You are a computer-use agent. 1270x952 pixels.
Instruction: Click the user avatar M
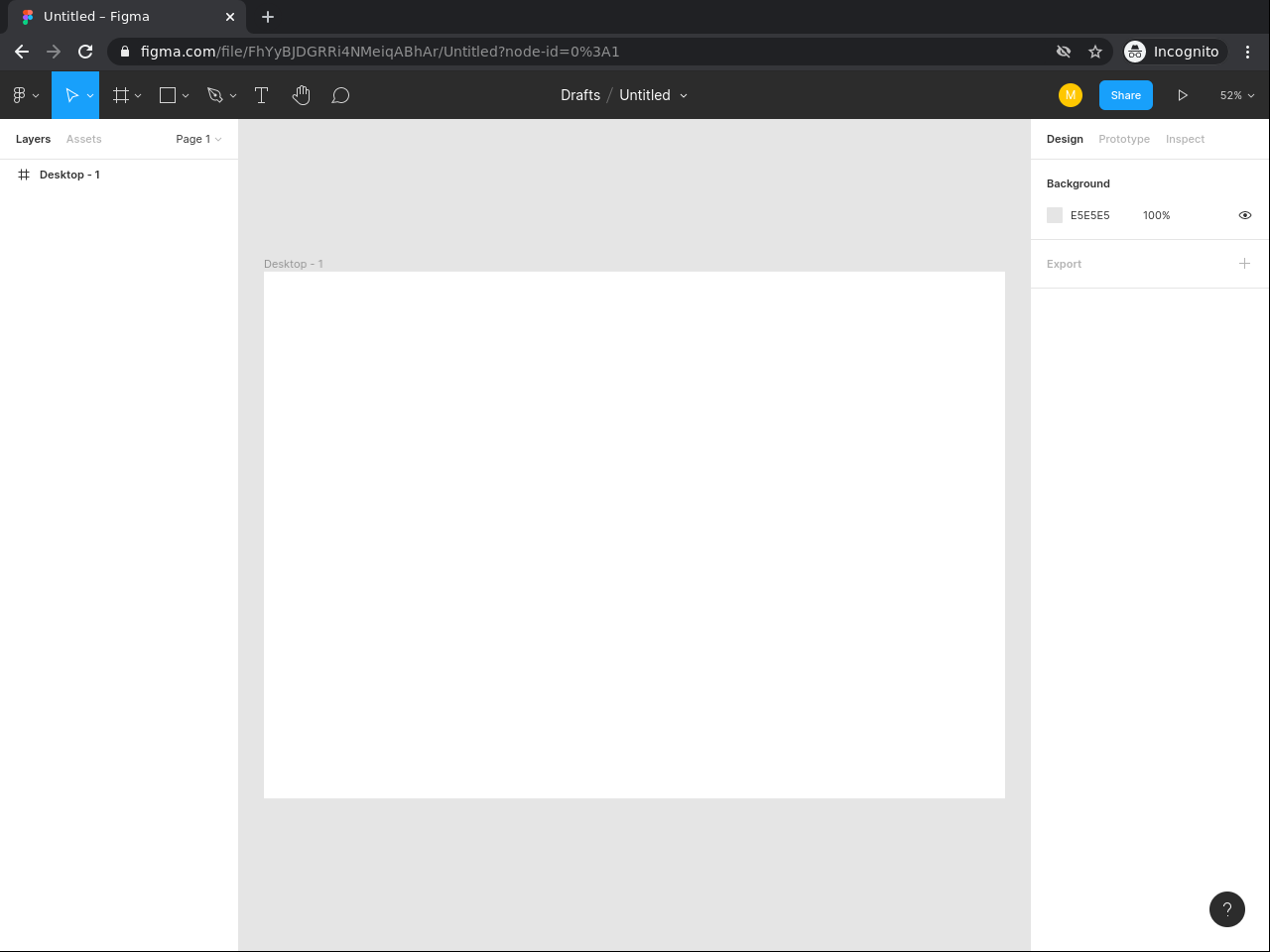pos(1071,95)
